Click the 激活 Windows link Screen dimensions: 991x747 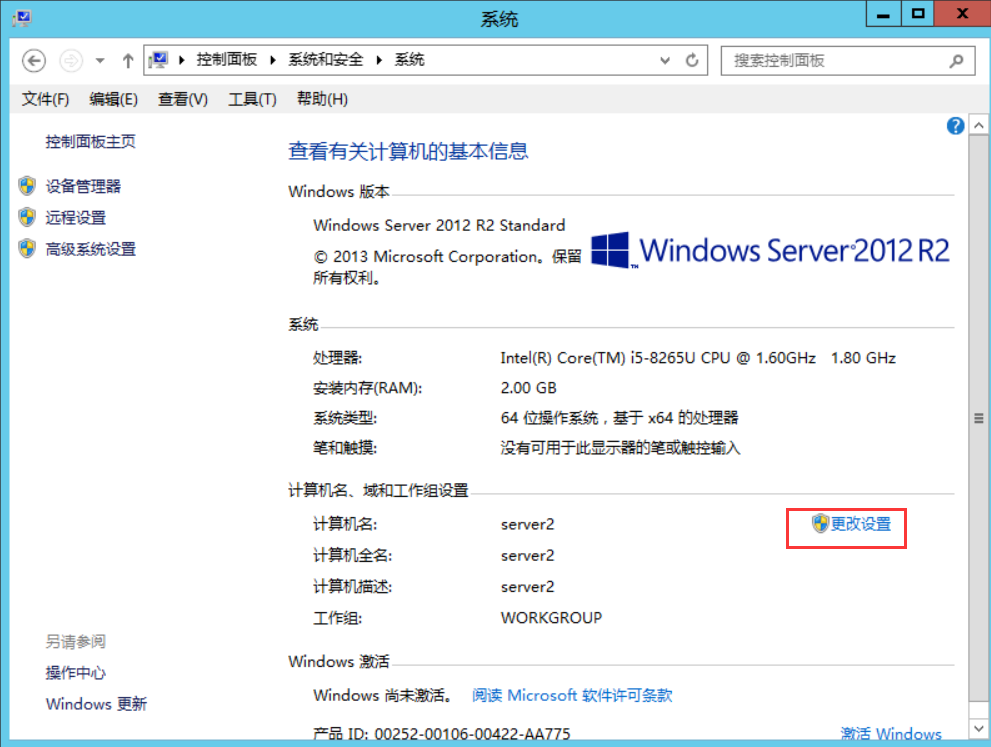click(x=891, y=734)
